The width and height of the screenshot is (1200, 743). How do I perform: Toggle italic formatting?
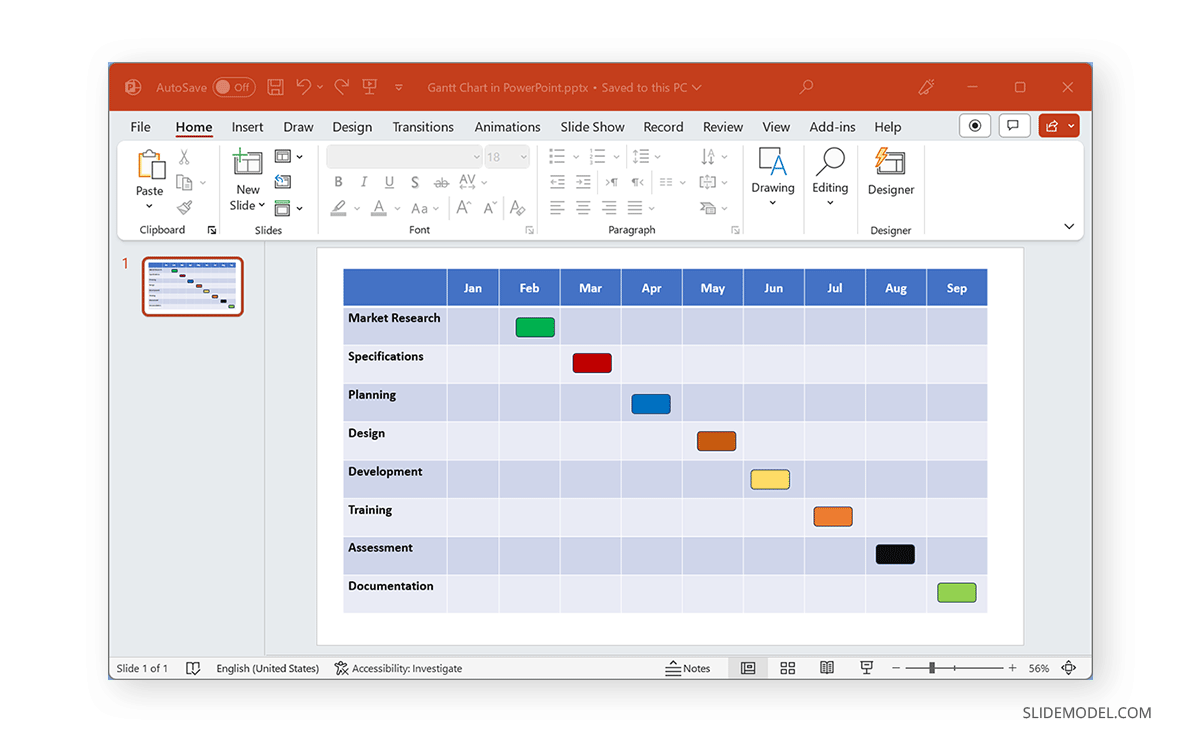pos(364,181)
